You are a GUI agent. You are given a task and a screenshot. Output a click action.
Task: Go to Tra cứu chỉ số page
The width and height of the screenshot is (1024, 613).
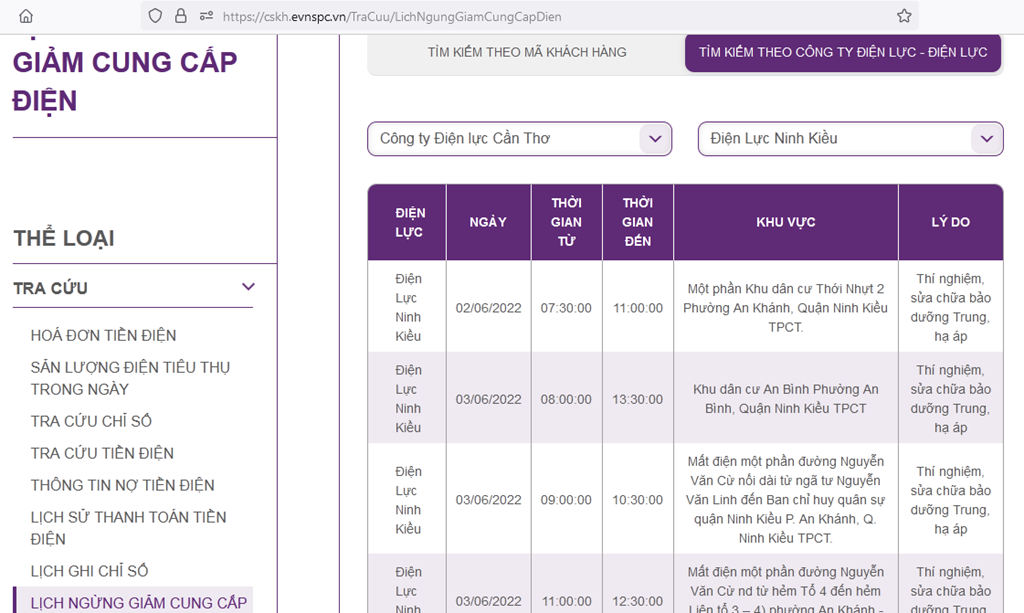pos(91,421)
